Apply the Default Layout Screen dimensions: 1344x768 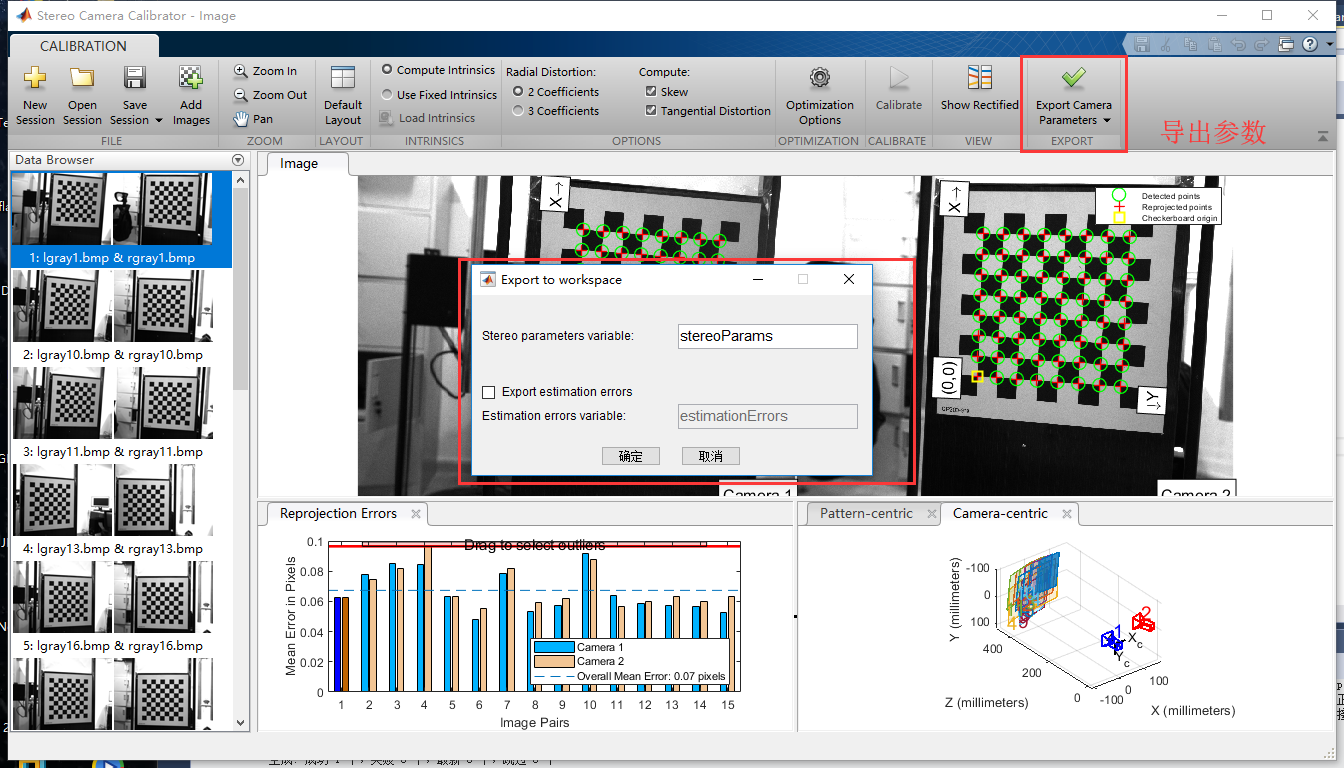pyautogui.click(x=342, y=95)
